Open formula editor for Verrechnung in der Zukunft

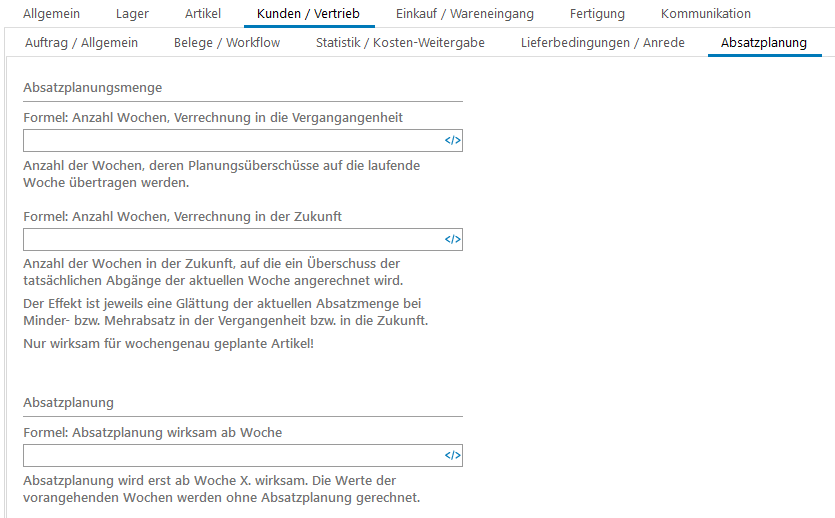coord(452,240)
